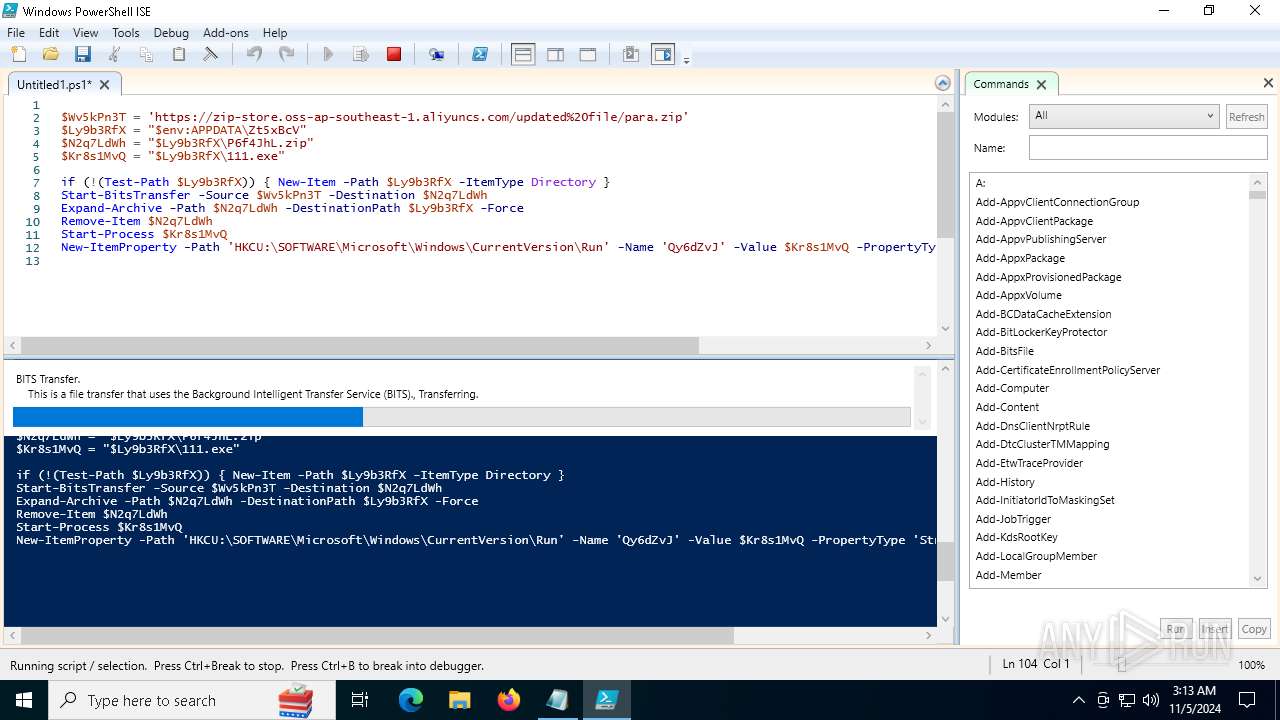Image resolution: width=1280 pixels, height=720 pixels.
Task: Paste from clipboard toolbar icon
Action: pyautogui.click(x=178, y=54)
